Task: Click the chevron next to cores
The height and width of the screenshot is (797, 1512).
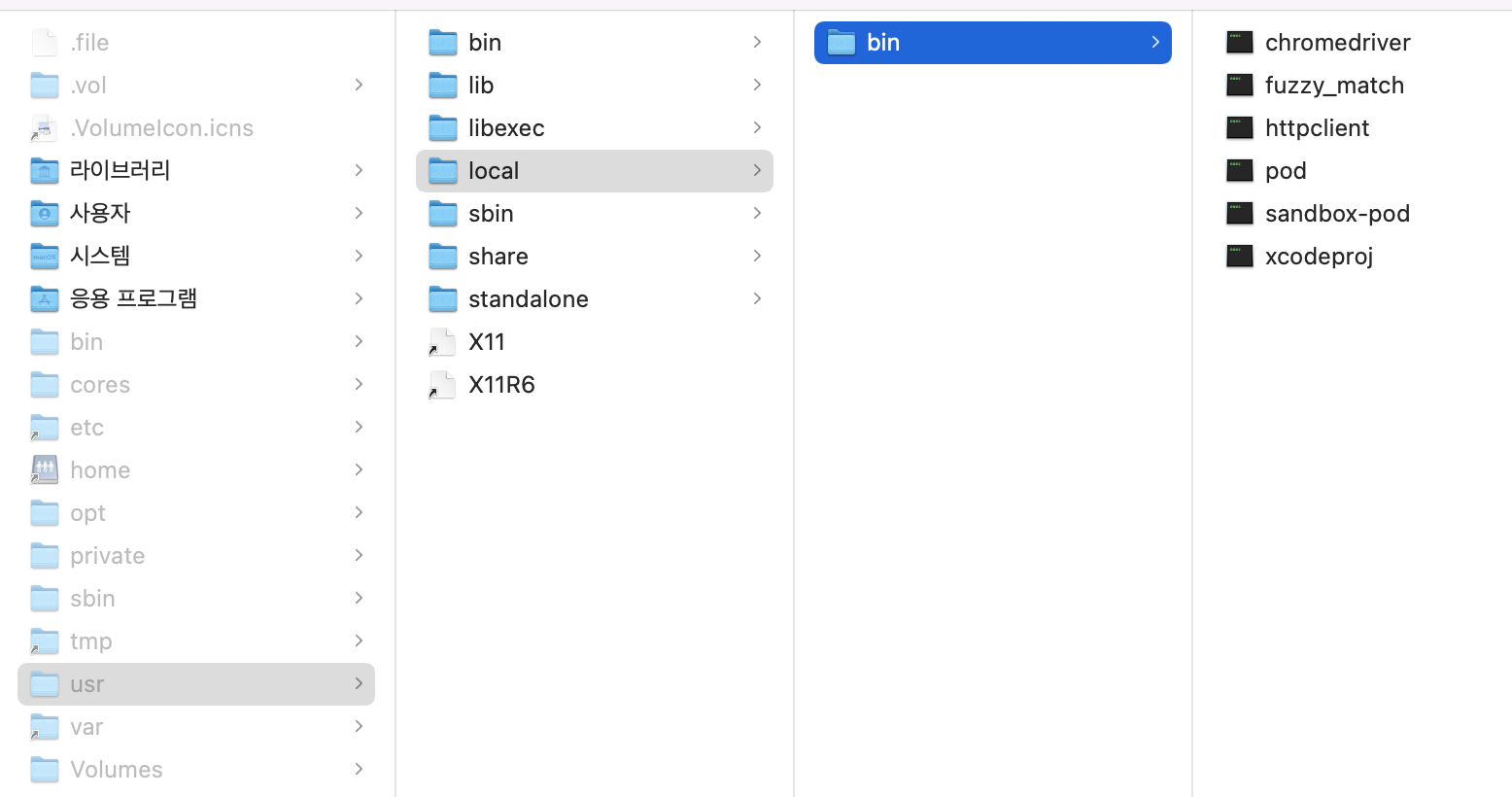Action: click(x=359, y=384)
